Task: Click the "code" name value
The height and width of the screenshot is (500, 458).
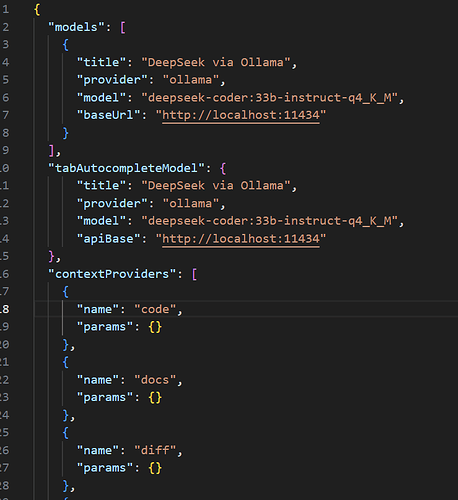Action: (155, 309)
